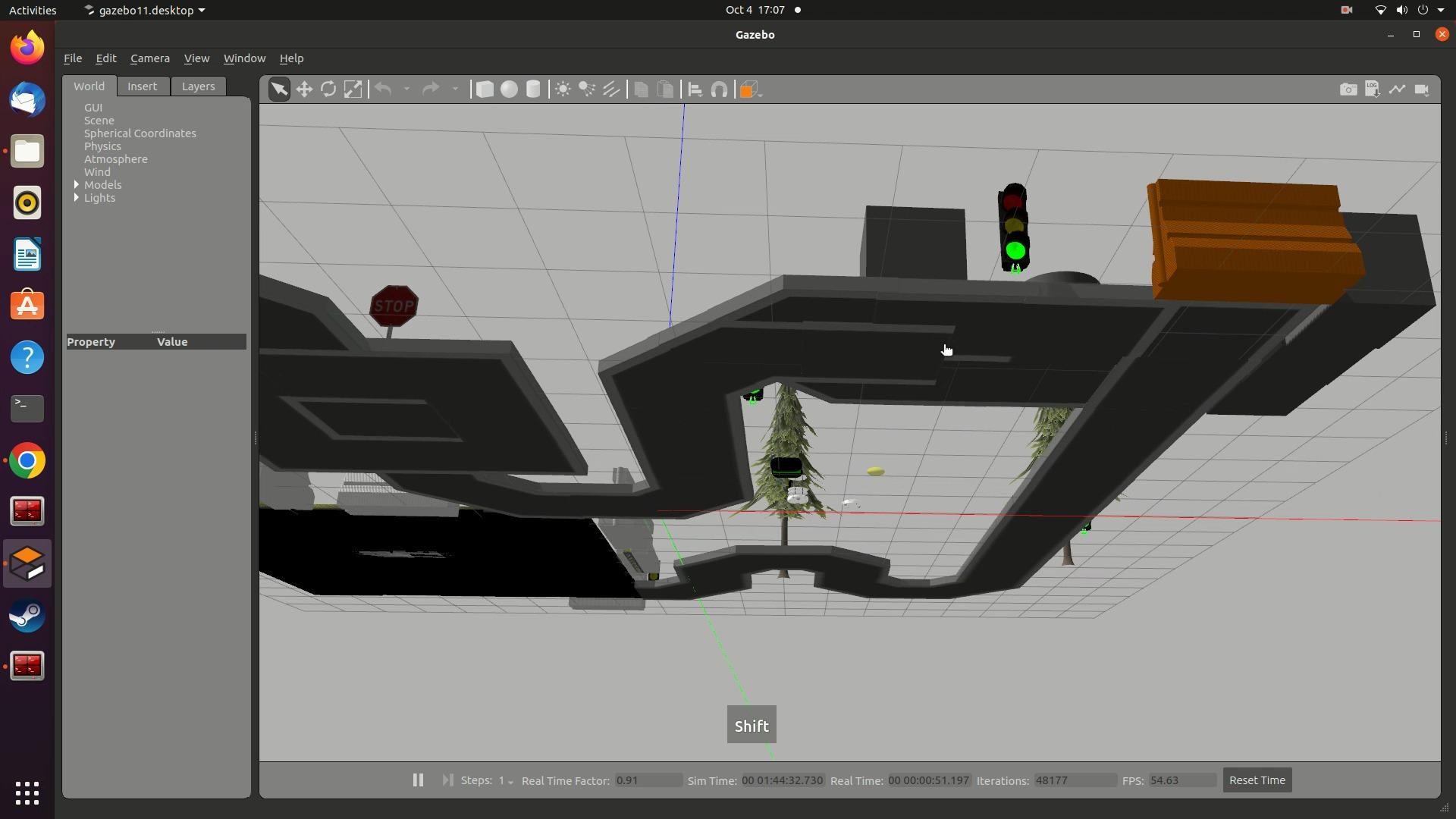Open the data logger icon
This screenshot has width=1456, height=819.
[1373, 89]
